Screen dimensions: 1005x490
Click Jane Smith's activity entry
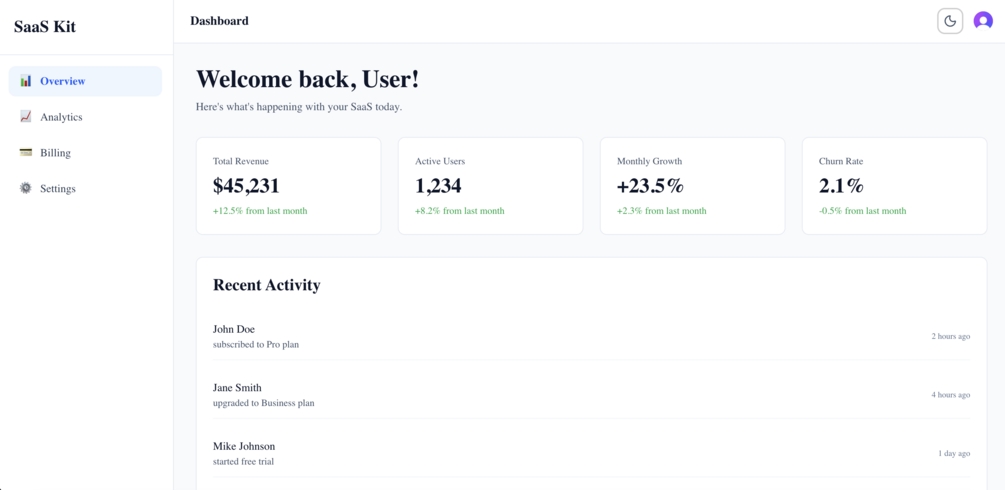click(x=591, y=395)
